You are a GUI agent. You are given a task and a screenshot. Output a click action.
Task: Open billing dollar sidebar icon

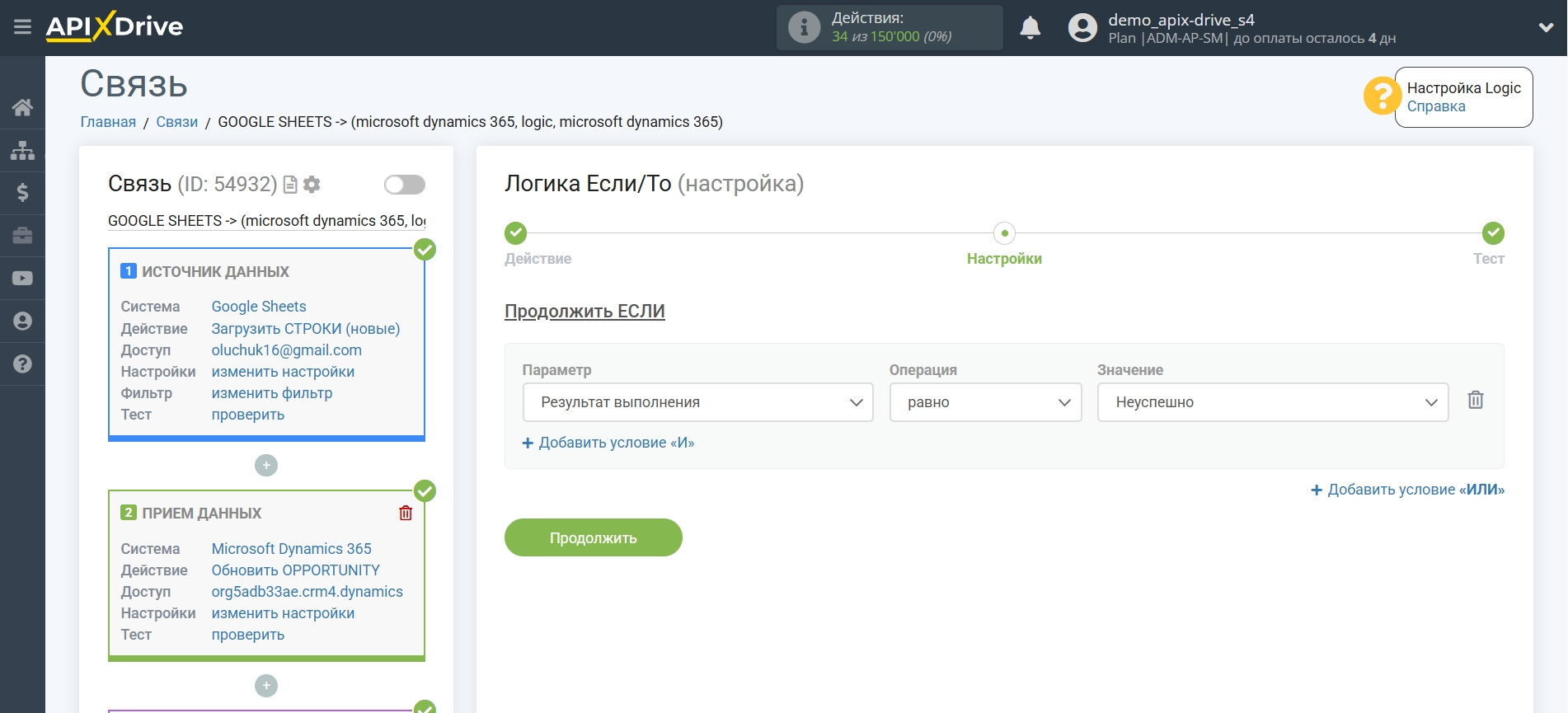point(22,193)
